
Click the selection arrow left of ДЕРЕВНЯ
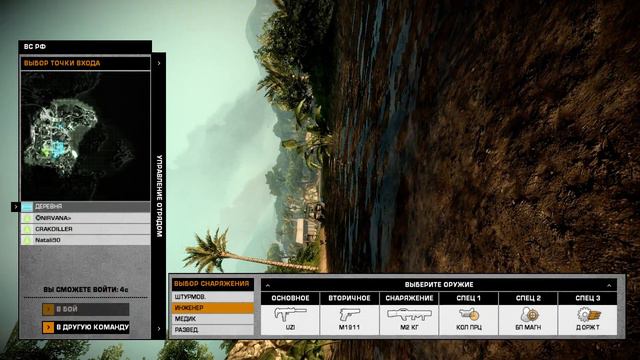click(x=16, y=207)
